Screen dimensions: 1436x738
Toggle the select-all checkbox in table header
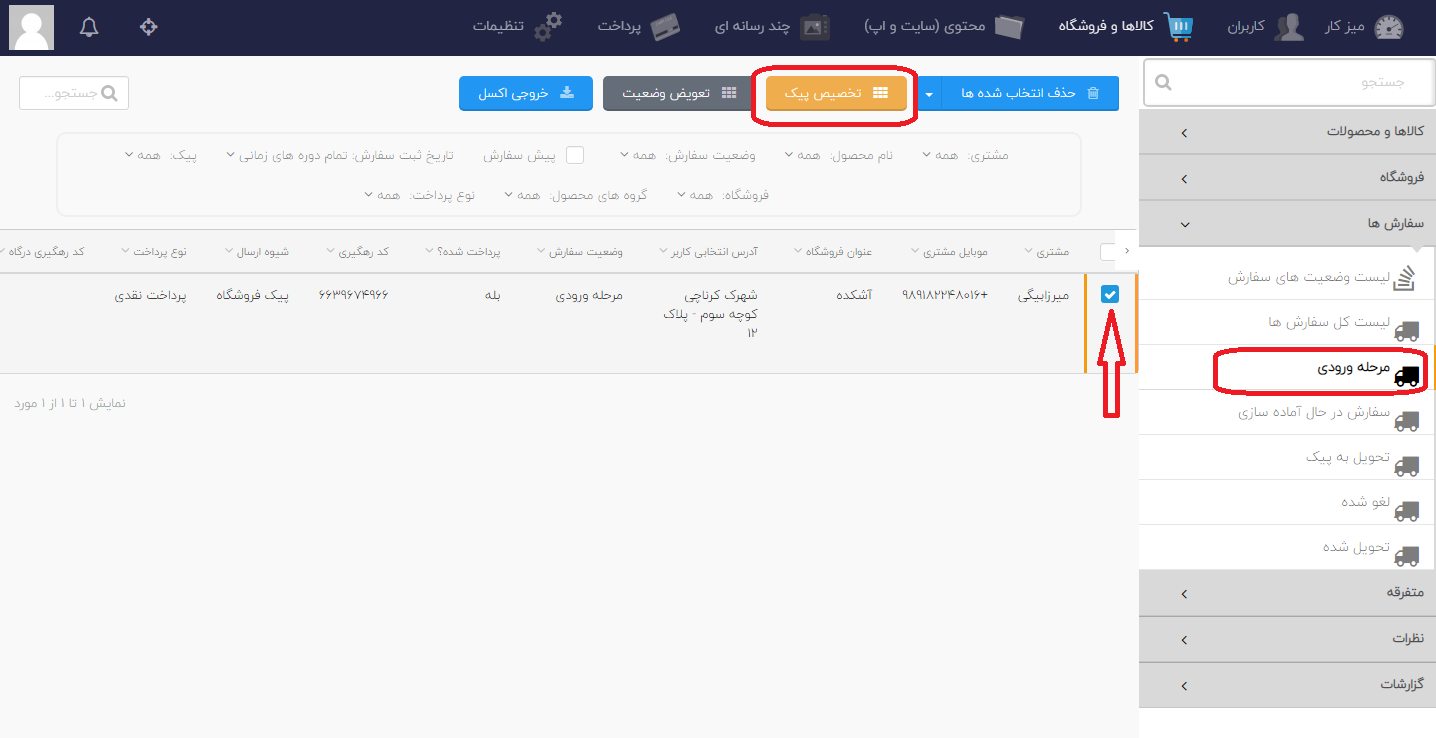[1109, 252]
